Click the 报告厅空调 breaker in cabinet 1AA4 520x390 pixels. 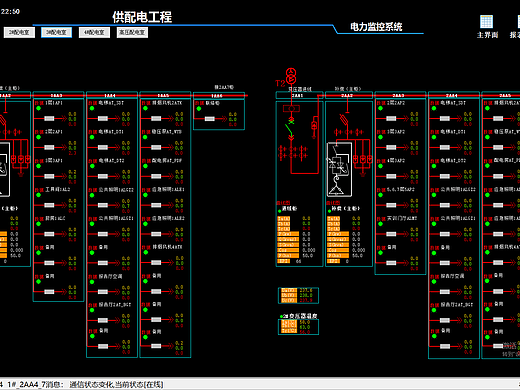tap(103, 292)
